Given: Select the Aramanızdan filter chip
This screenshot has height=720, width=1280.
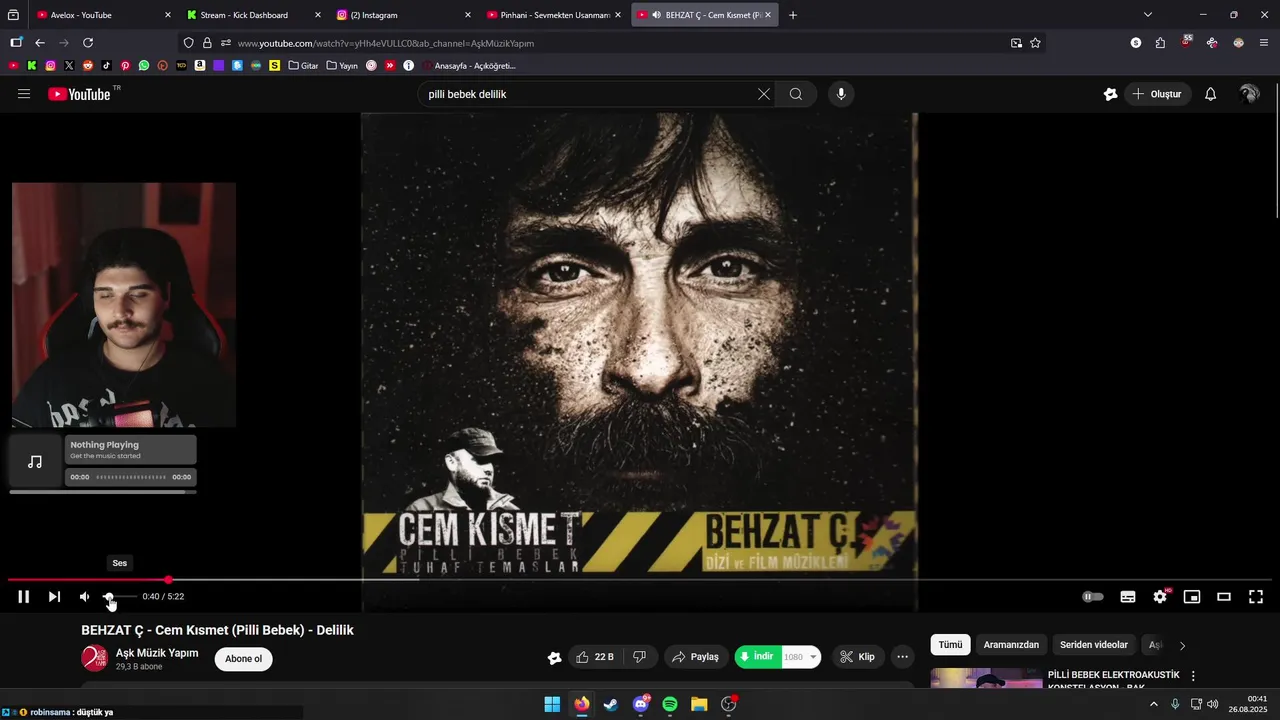Looking at the screenshot, I should click(x=1011, y=645).
